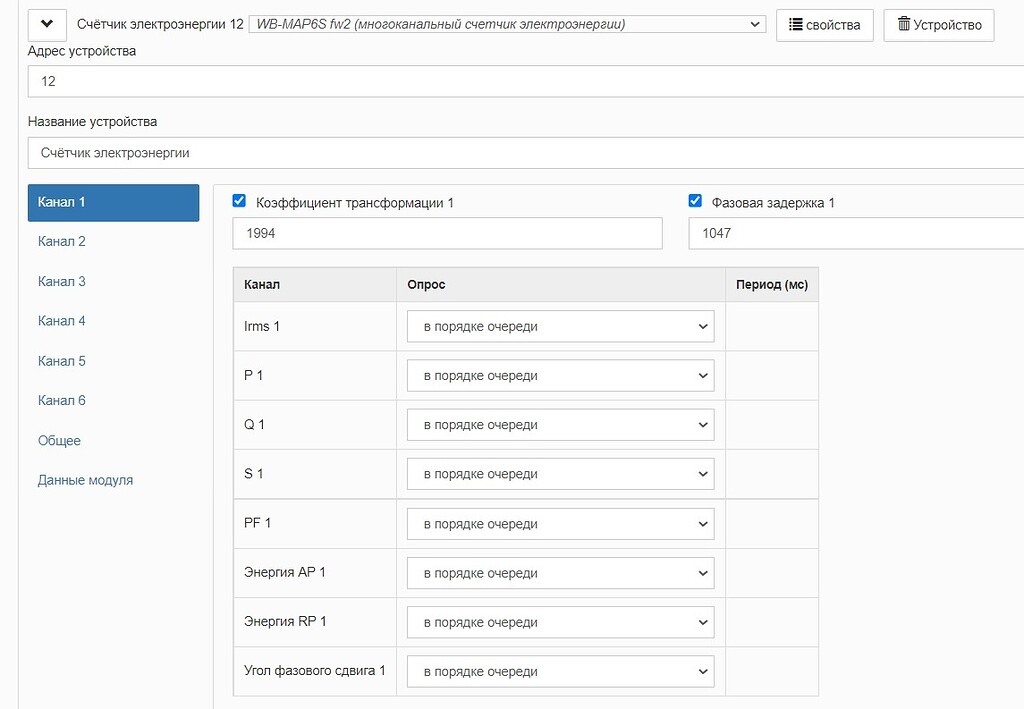This screenshot has width=1024, height=709.
Task: Switch to Канал 3 tab
Action: 62,281
